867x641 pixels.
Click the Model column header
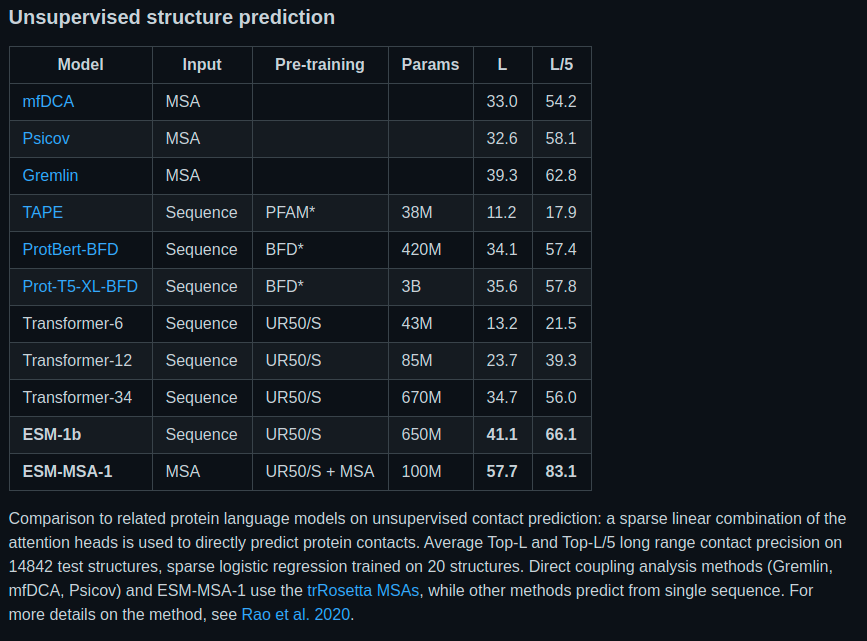coord(81,65)
